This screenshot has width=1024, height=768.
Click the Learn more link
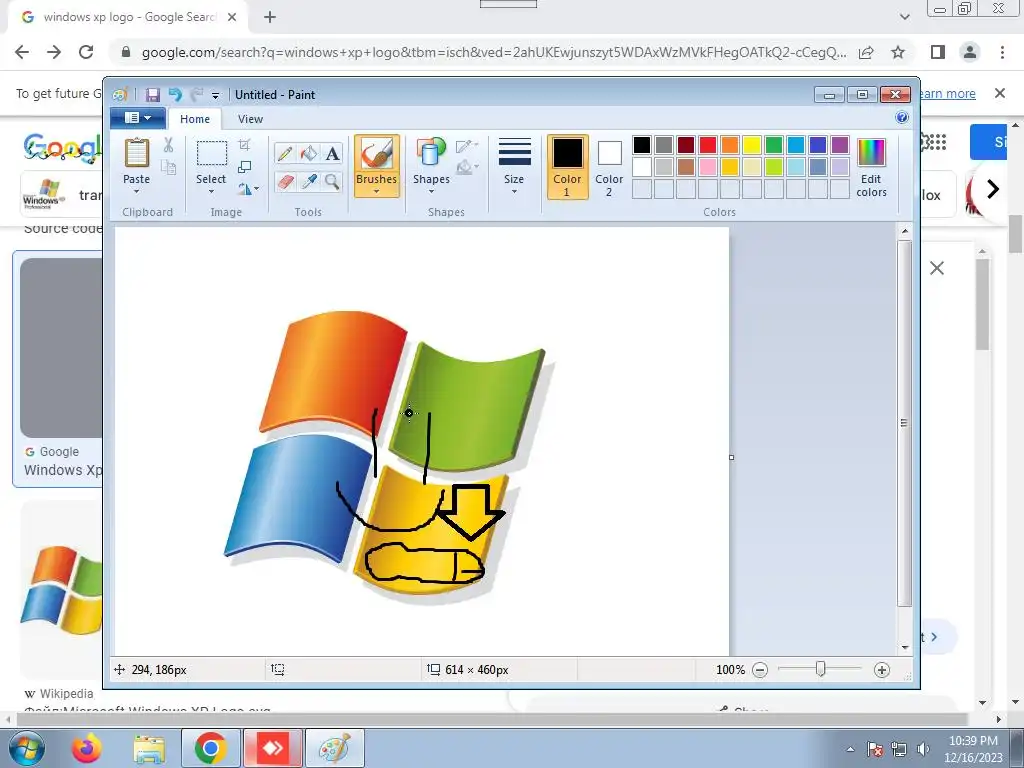(x=947, y=94)
